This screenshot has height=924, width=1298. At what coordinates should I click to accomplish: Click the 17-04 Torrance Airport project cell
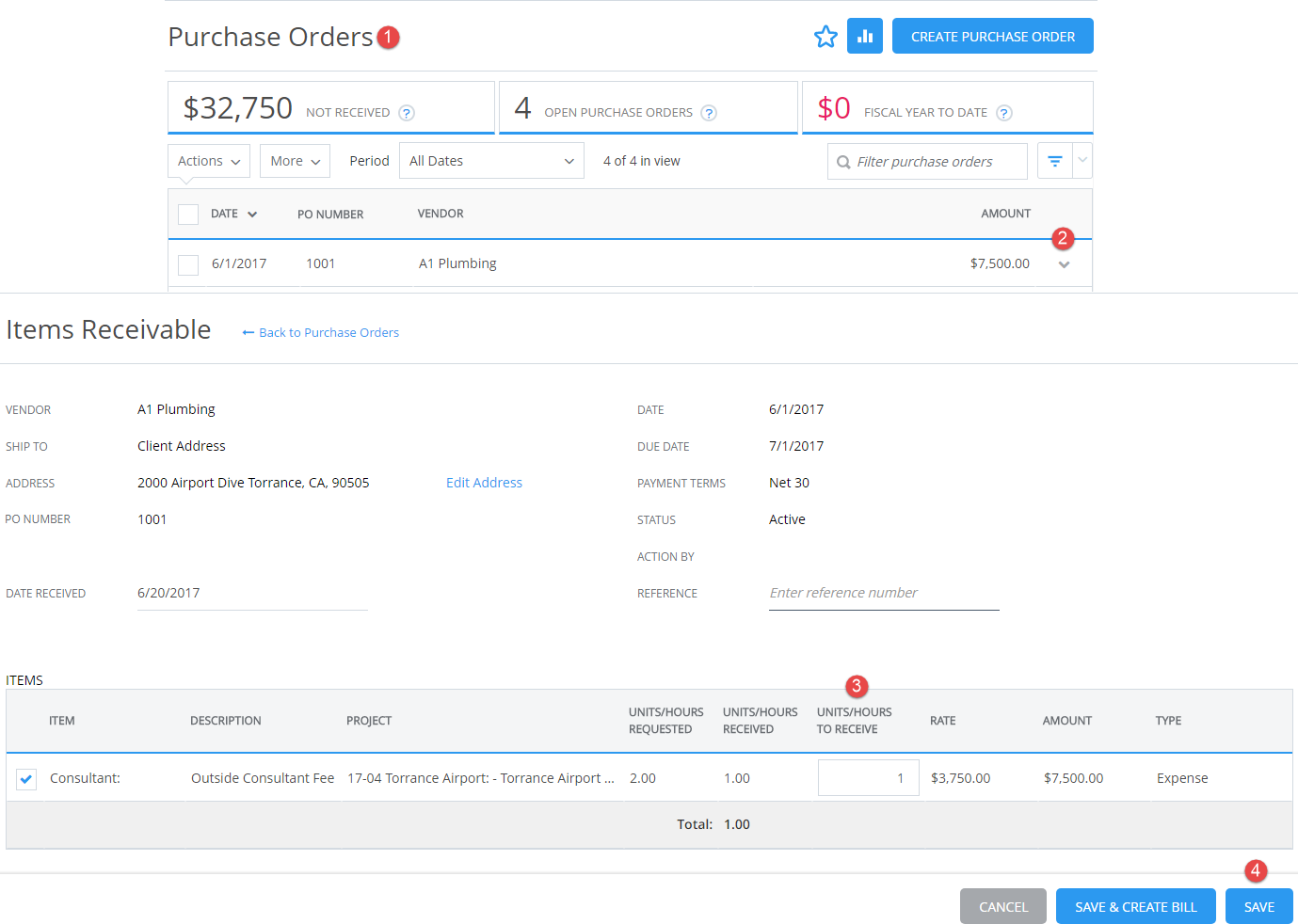[481, 778]
